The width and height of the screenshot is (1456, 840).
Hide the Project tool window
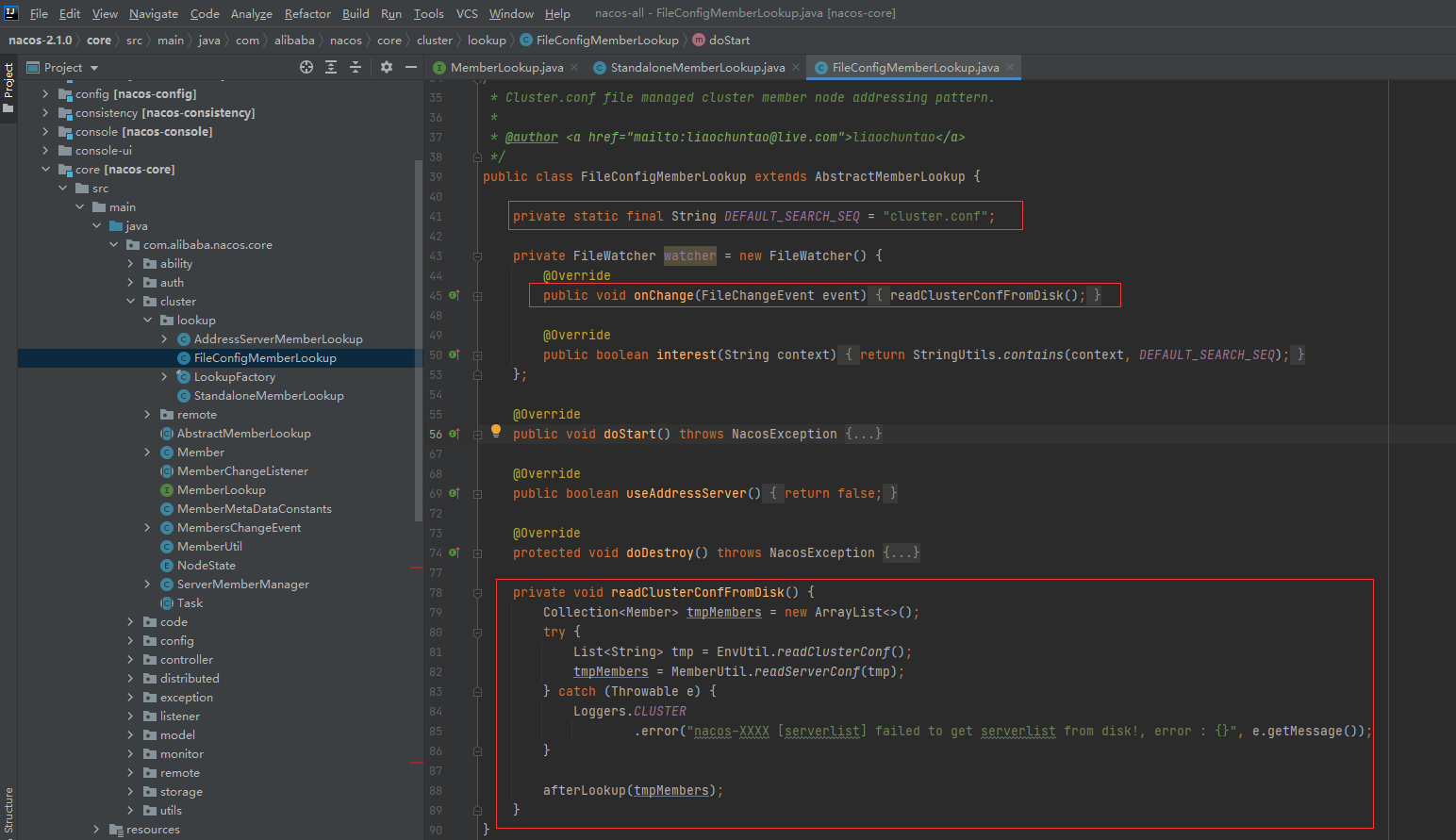[x=411, y=67]
